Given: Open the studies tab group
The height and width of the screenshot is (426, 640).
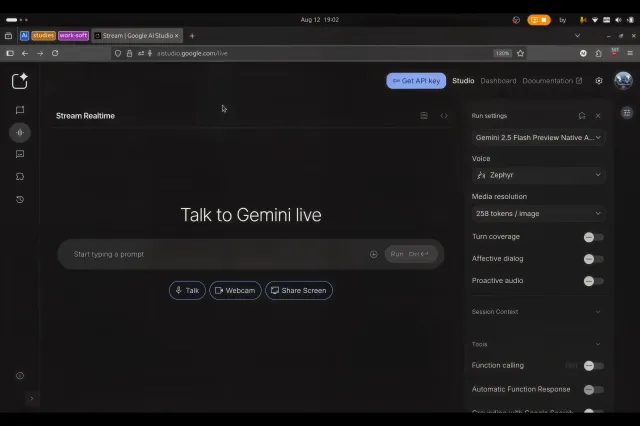Looking at the screenshot, I should pos(43,36).
